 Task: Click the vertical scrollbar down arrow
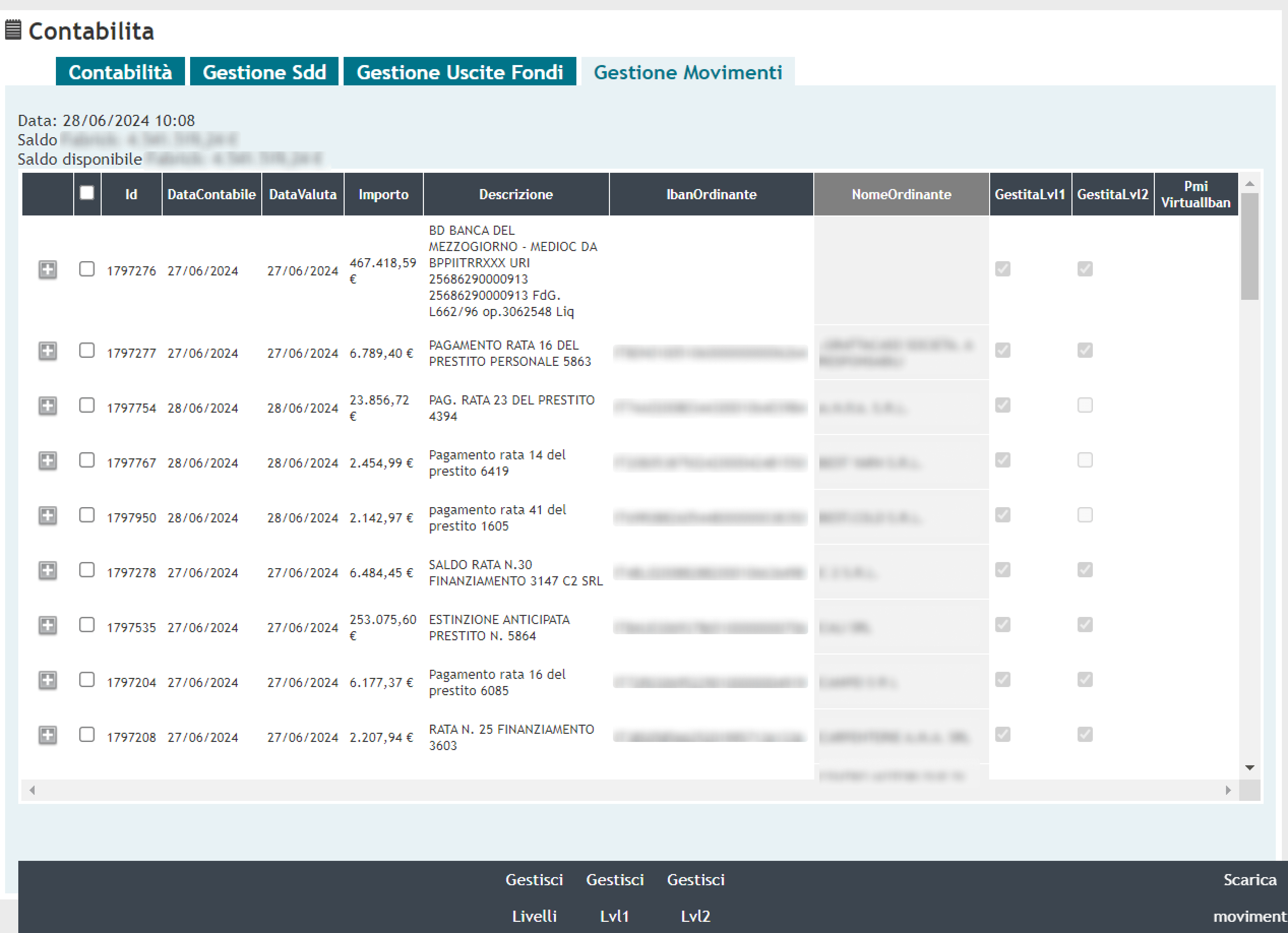click(1249, 768)
